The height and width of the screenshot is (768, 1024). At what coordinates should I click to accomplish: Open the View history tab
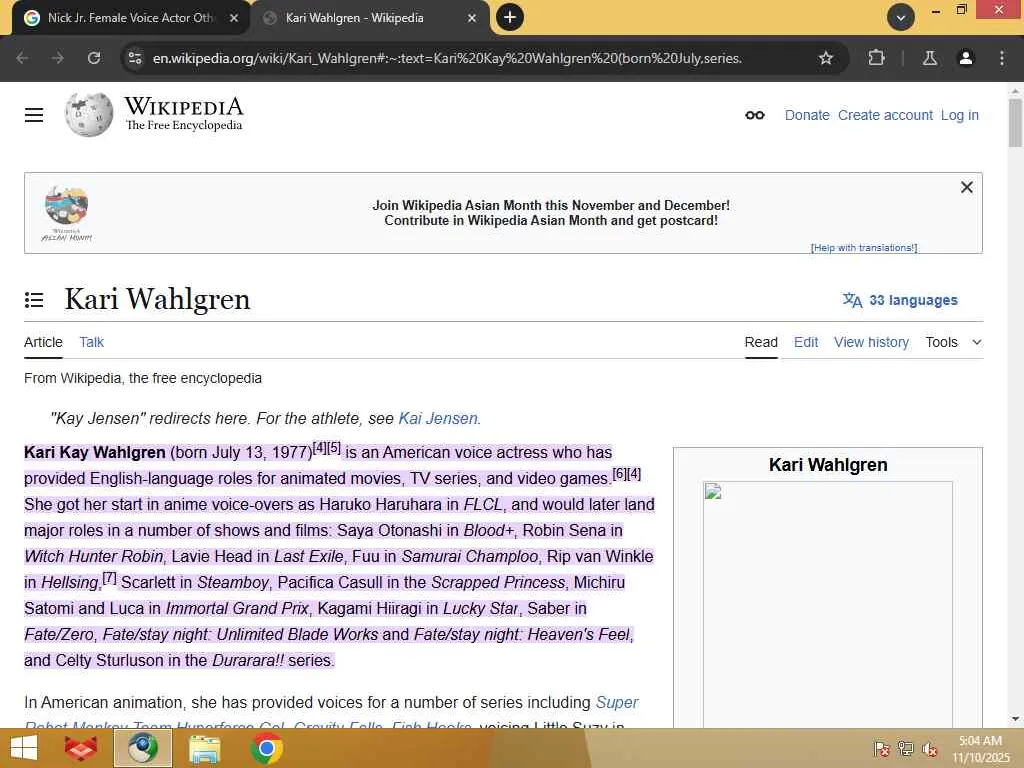coord(871,342)
